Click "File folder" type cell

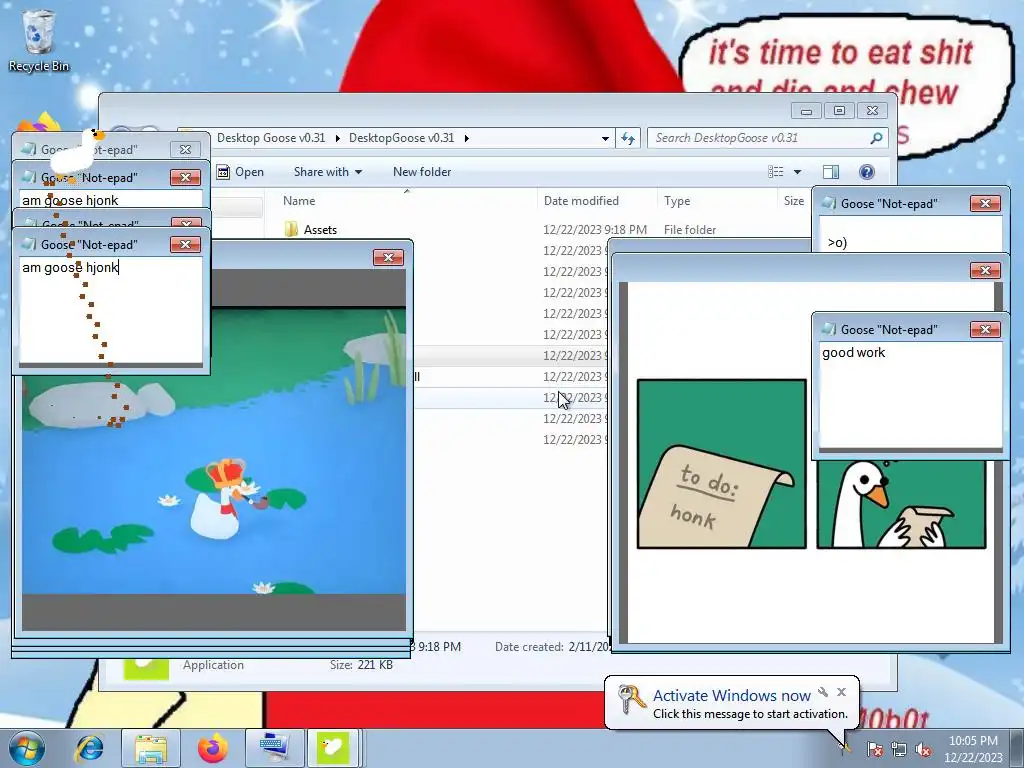click(x=690, y=229)
